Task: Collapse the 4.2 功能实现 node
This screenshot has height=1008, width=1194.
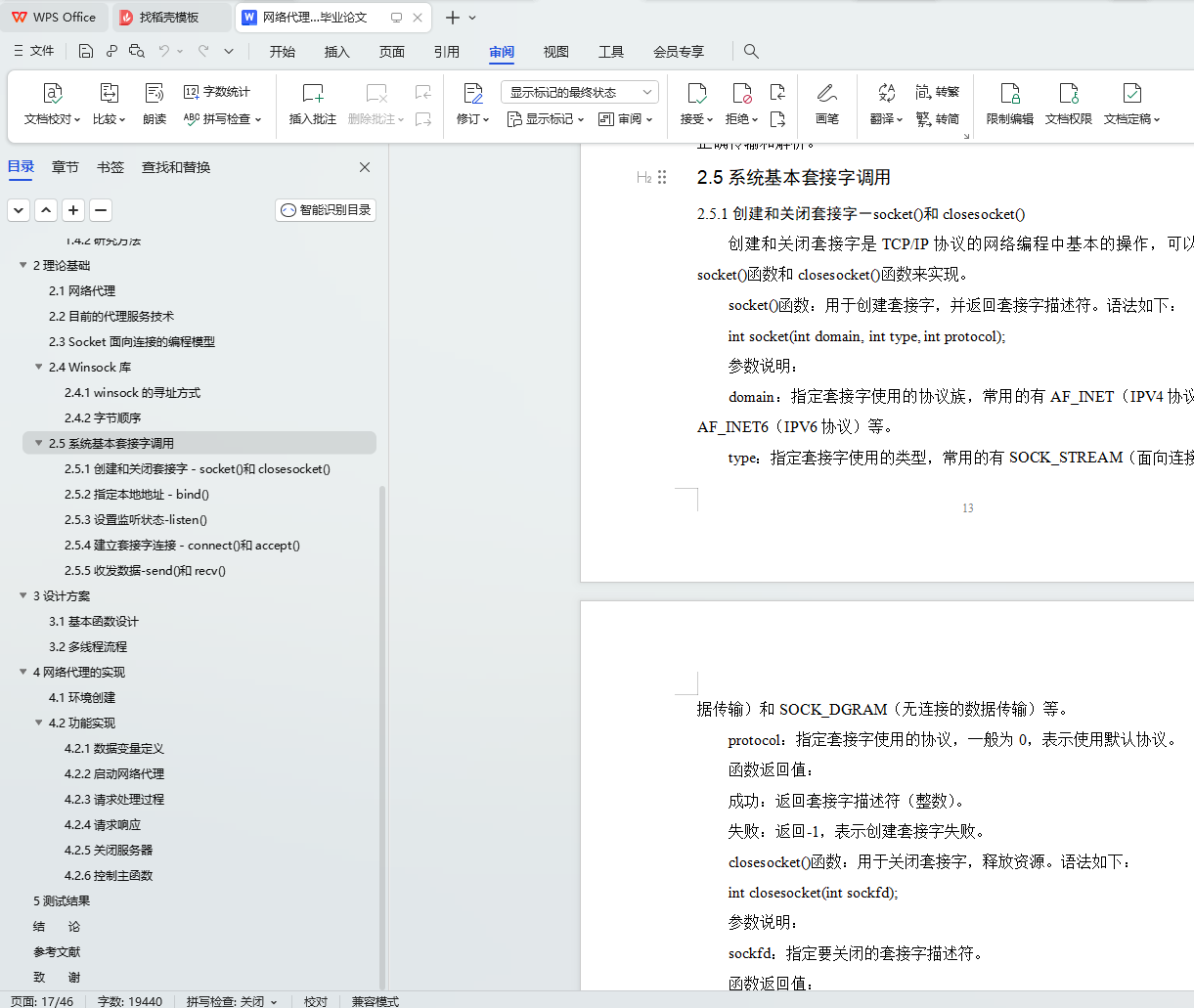Action: 39,723
